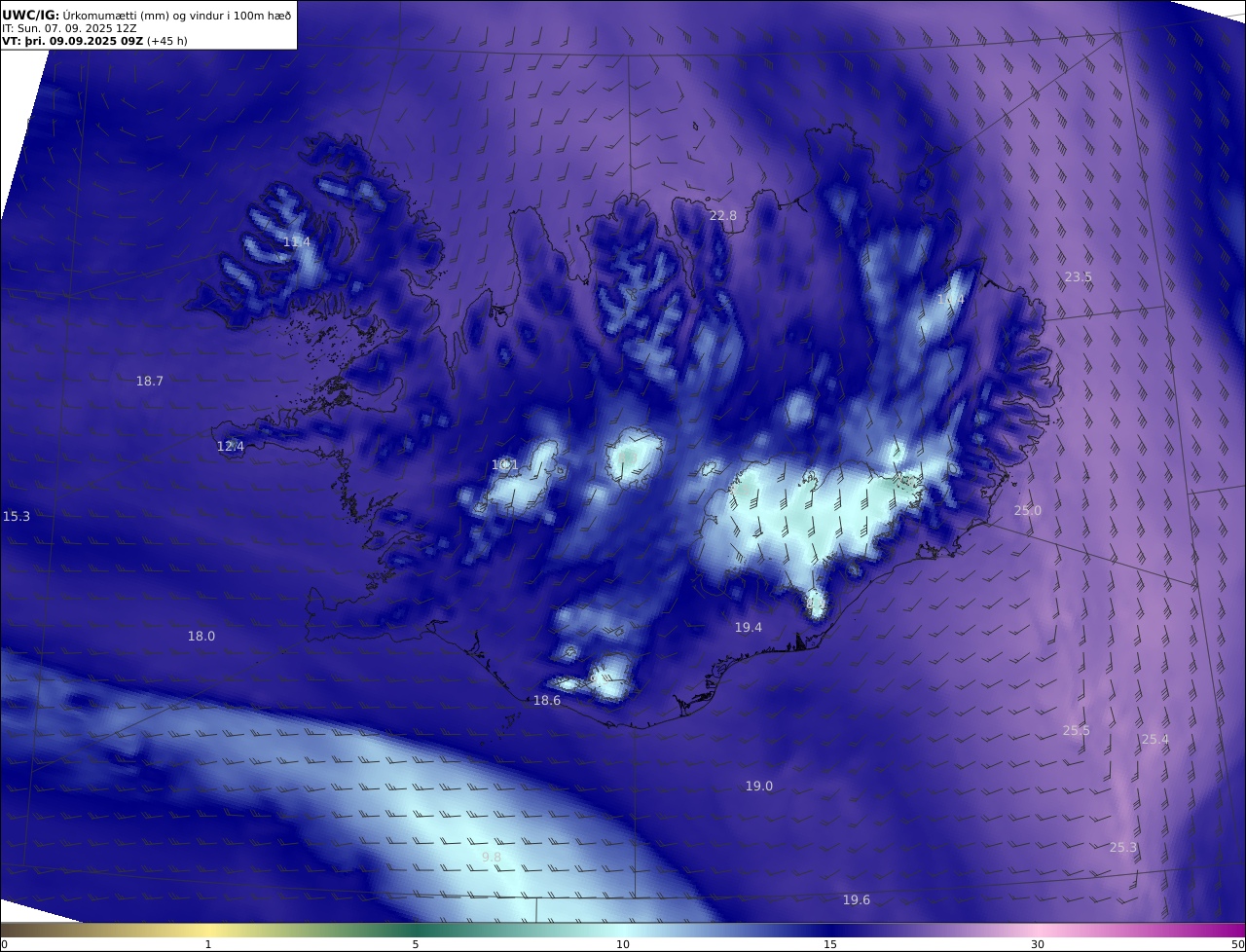Click the valid time line "VT: þri. 09.09.2025 09Z"
The height and width of the screenshot is (952, 1246).
point(72,42)
